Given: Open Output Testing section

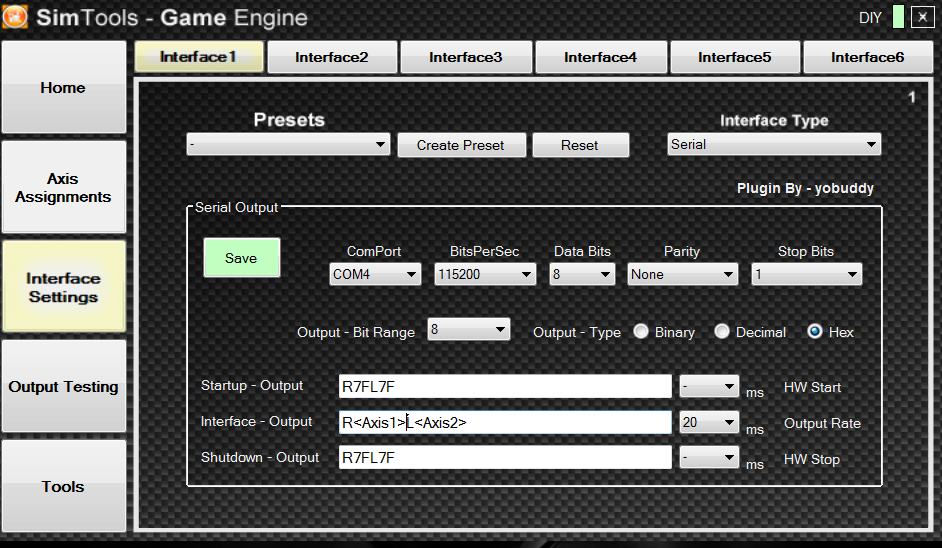Looking at the screenshot, I should click(64, 386).
